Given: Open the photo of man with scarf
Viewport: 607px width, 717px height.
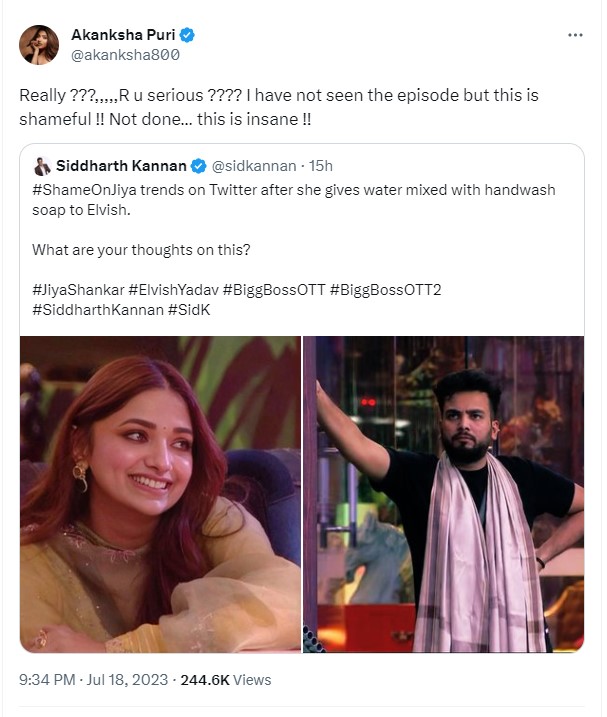Looking at the screenshot, I should [x=444, y=494].
